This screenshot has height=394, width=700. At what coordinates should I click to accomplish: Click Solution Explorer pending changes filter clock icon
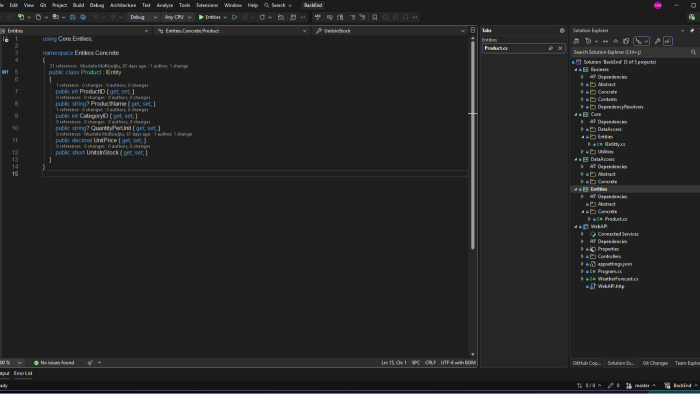588,41
